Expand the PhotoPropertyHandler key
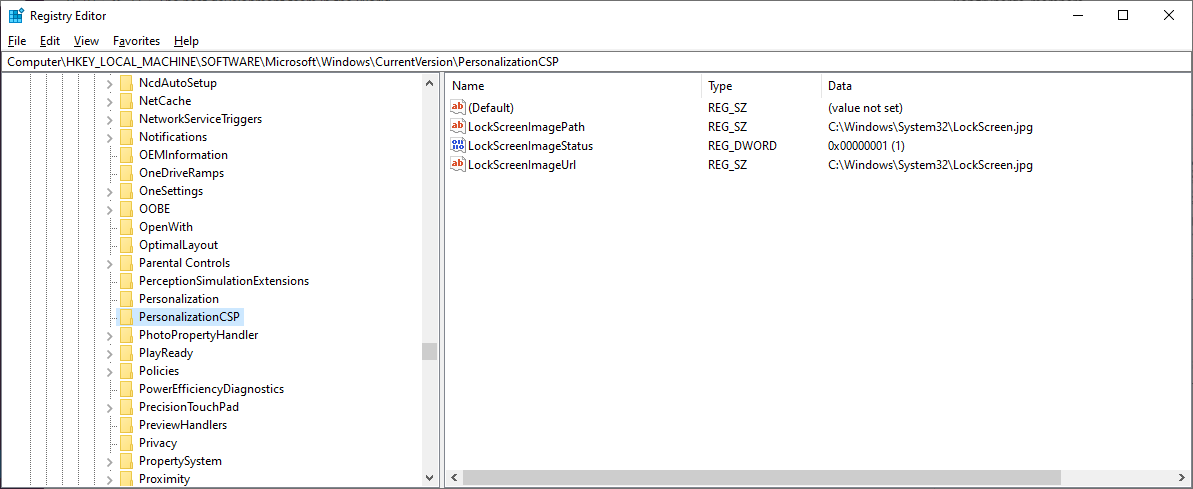The width and height of the screenshot is (1193, 489). tap(110, 335)
